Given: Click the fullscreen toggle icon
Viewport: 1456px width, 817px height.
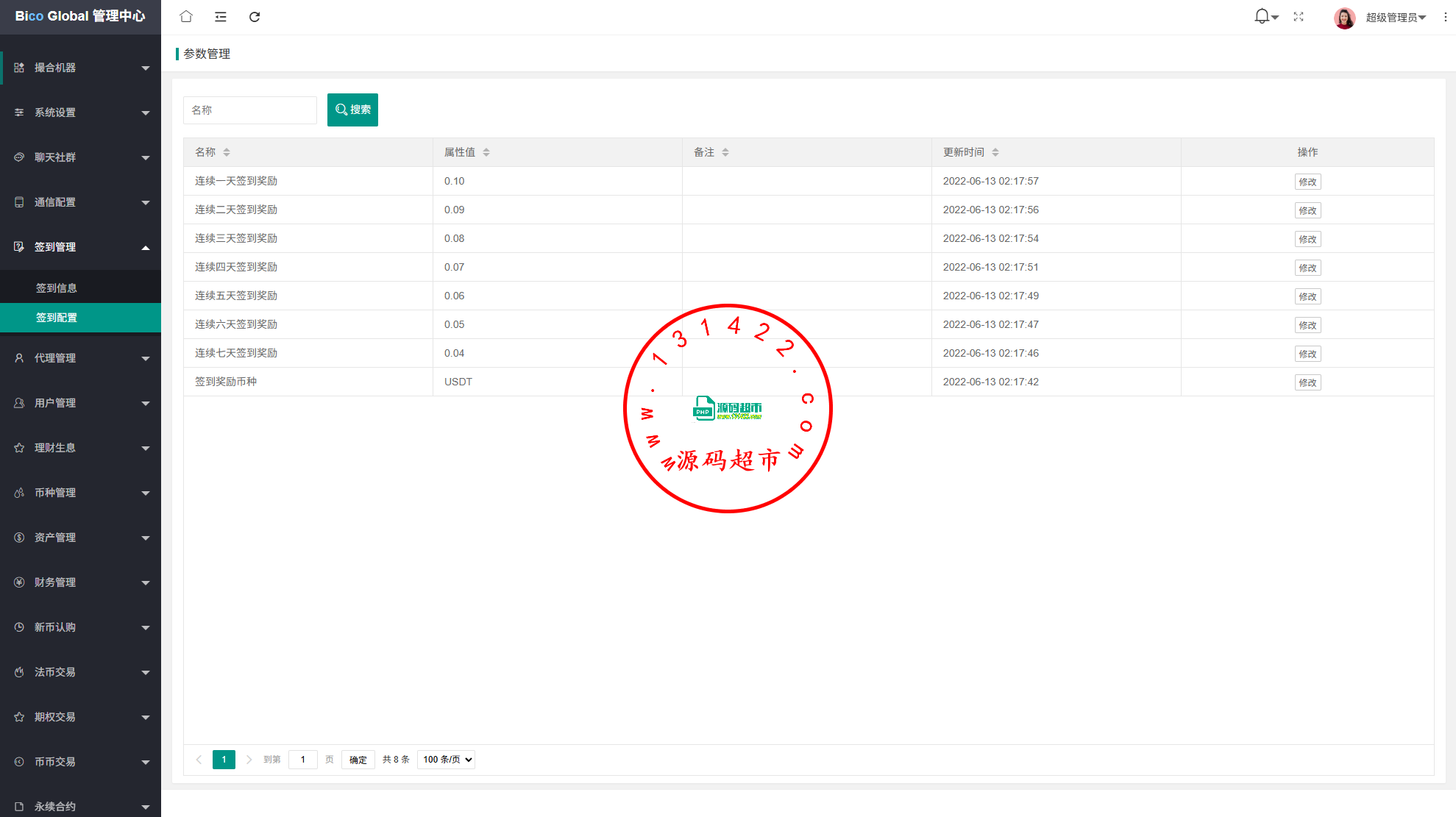Looking at the screenshot, I should click(x=1299, y=17).
